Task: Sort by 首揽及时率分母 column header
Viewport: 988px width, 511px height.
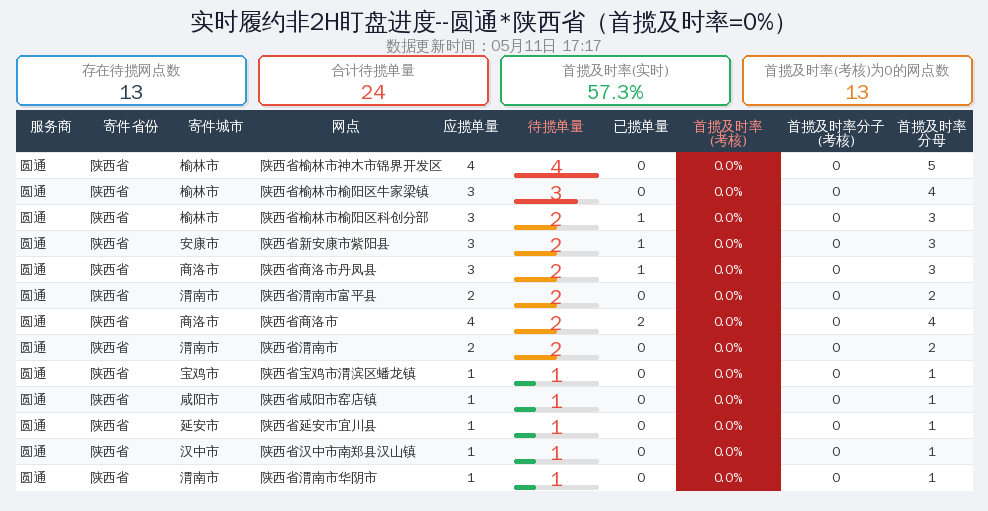Action: point(931,133)
